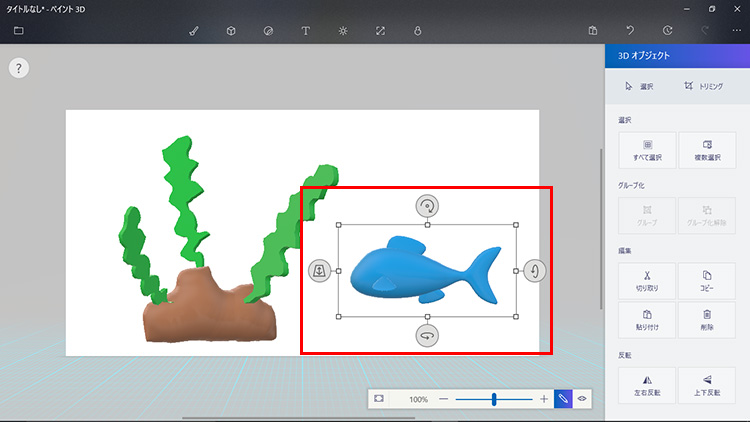Switch to the 選択 (Select) tab
The width and height of the screenshot is (750, 422).
point(640,87)
